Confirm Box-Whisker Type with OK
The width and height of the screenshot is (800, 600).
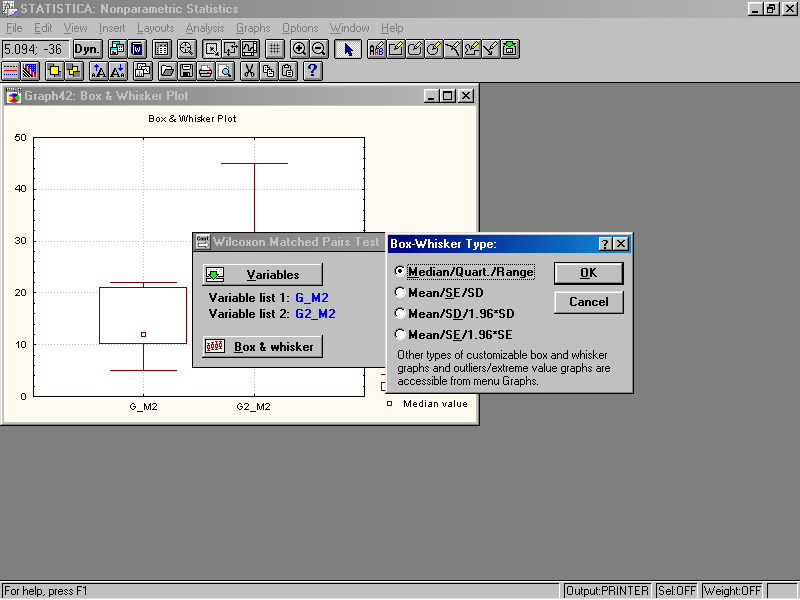coord(588,273)
